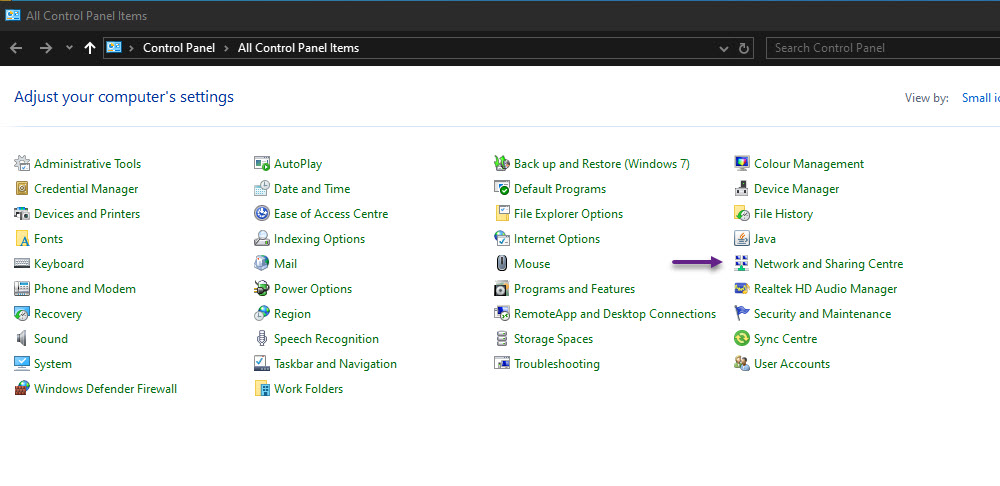
Task: Click the title bar Control Panel icon
Action: (13, 15)
